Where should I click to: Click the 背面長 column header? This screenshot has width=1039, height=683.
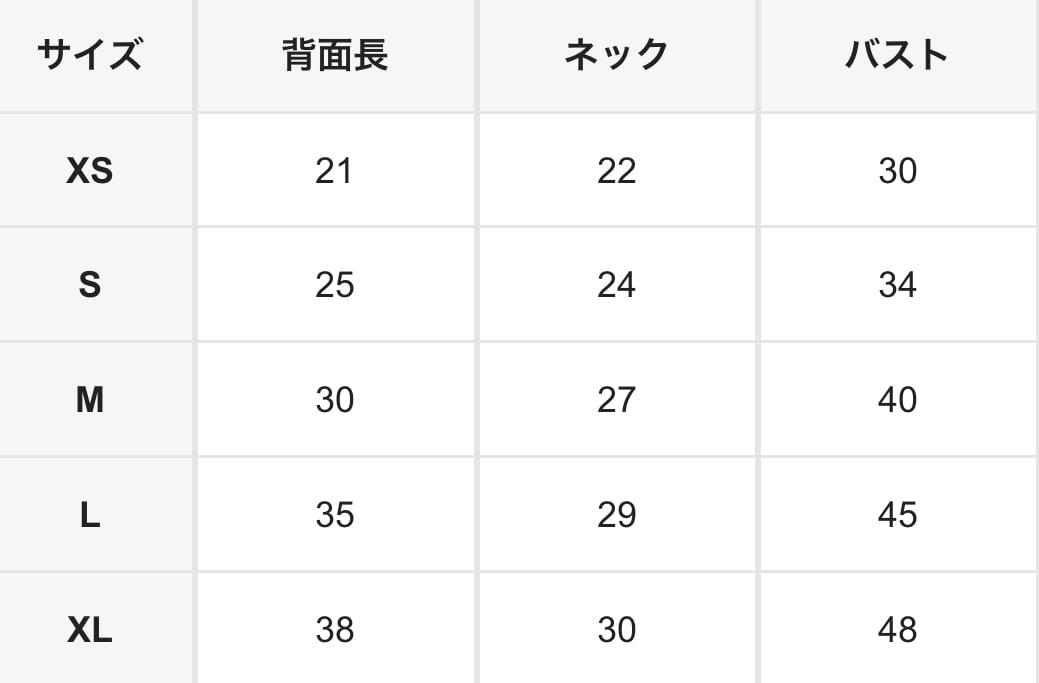pyautogui.click(x=335, y=55)
